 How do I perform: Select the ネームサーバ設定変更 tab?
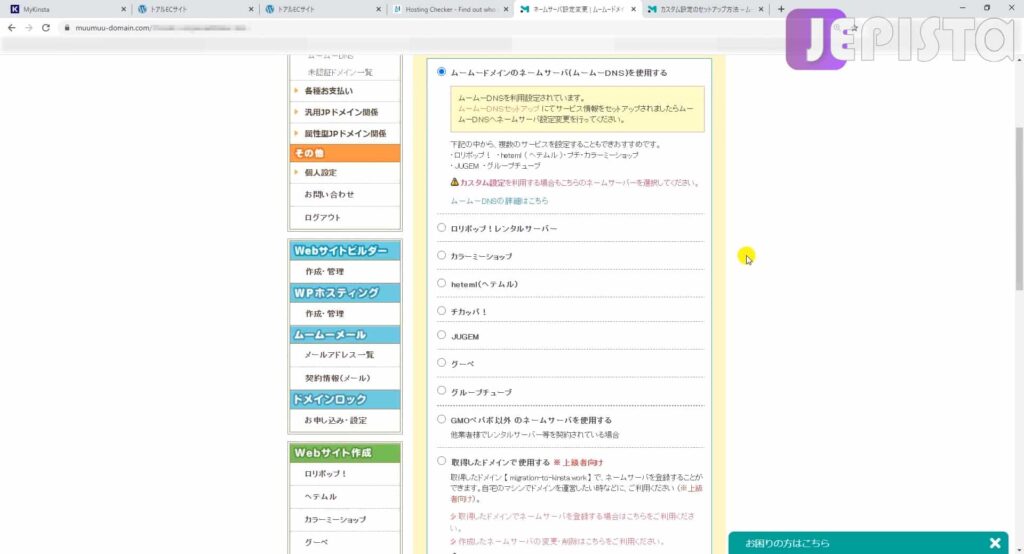(x=578, y=9)
